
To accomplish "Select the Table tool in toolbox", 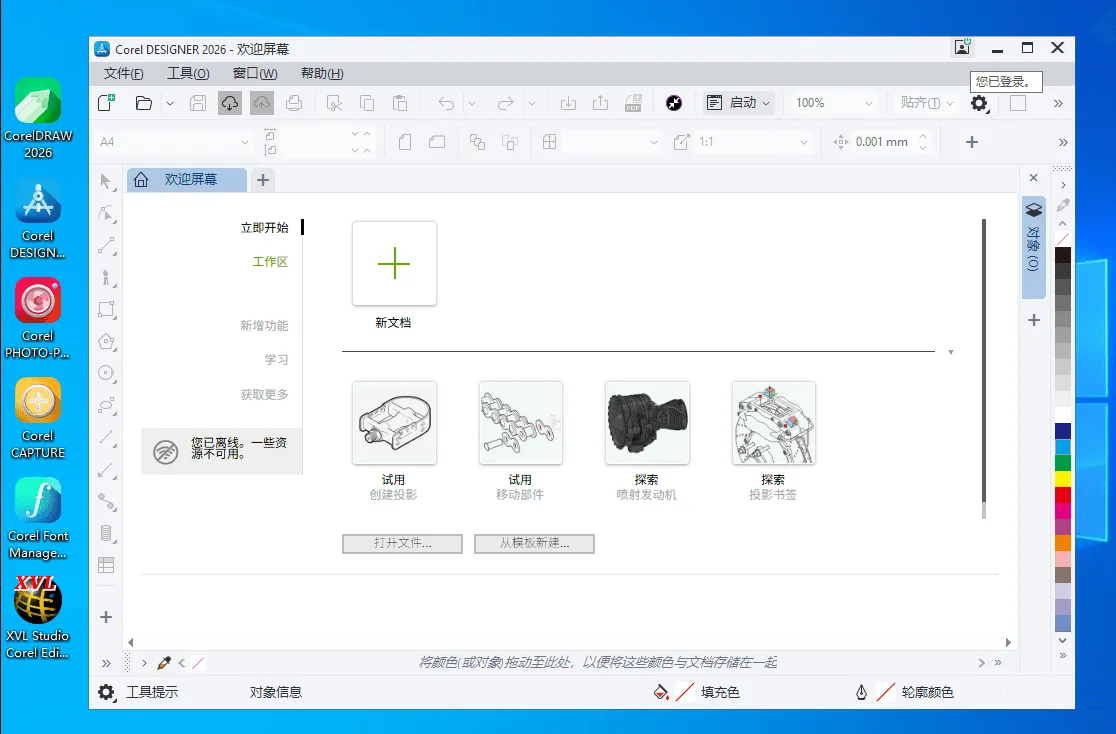I will (106, 565).
